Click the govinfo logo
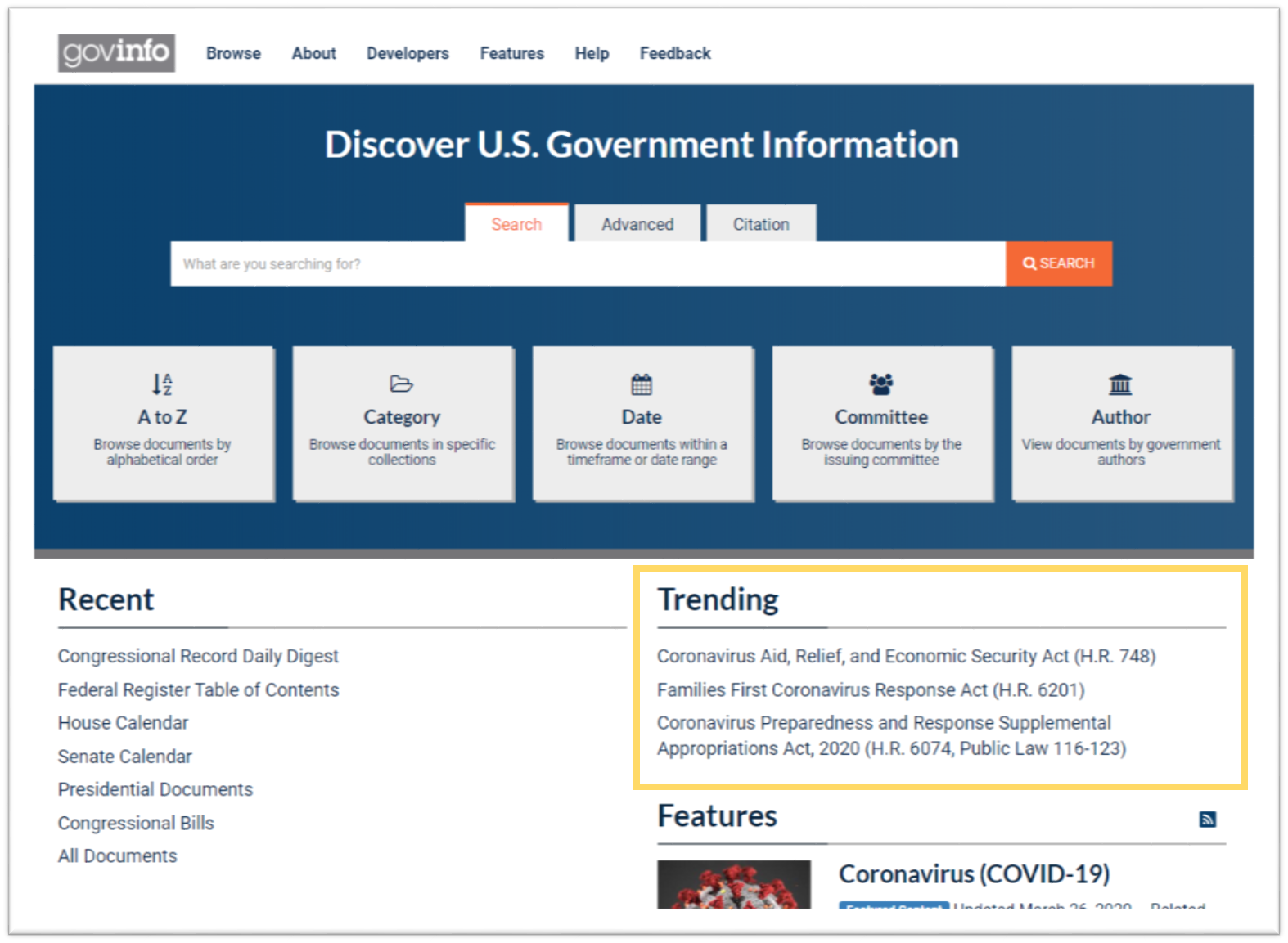Image resolution: width=1288 pixels, height=943 pixels. coord(116,53)
